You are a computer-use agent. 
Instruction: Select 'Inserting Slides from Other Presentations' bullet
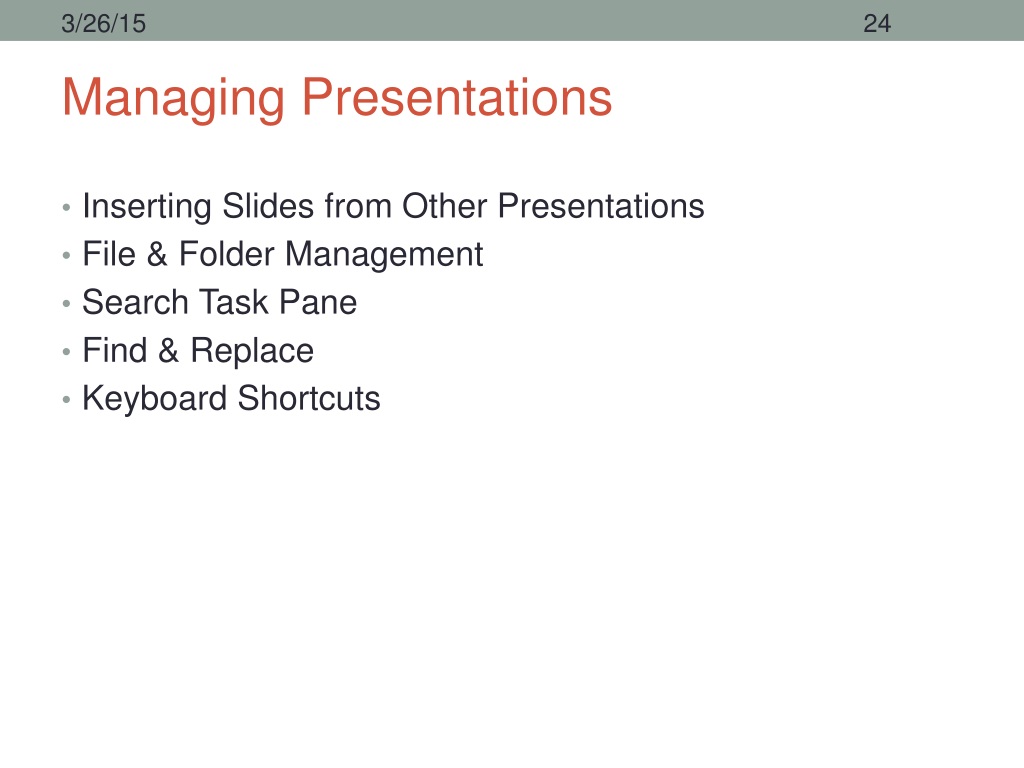[393, 206]
